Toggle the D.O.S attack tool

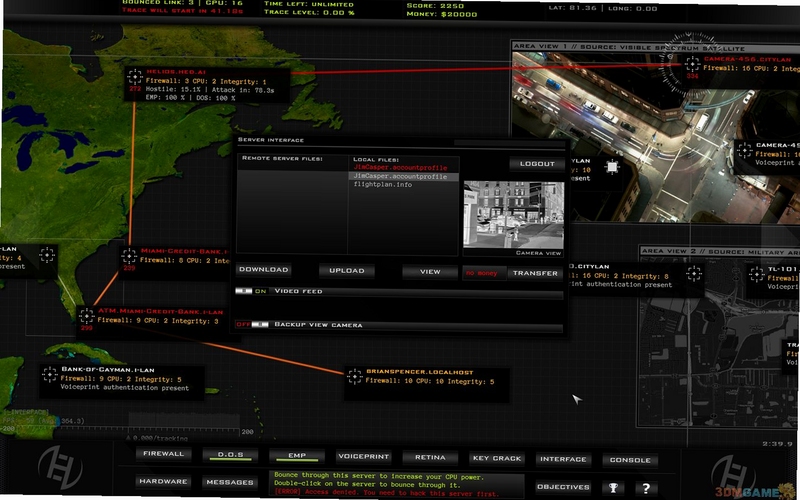click(x=231, y=455)
